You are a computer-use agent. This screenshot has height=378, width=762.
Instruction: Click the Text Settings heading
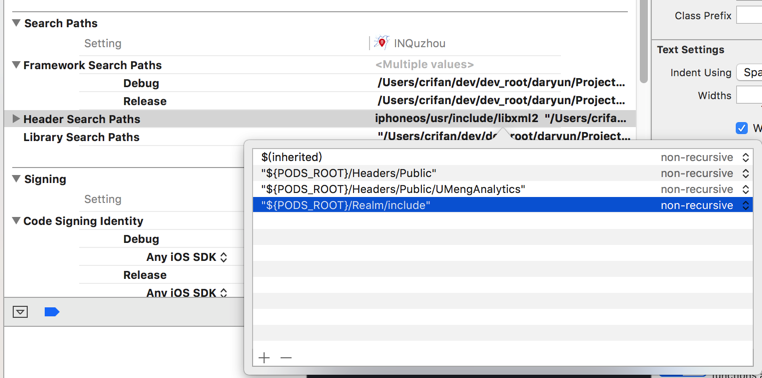tap(690, 50)
